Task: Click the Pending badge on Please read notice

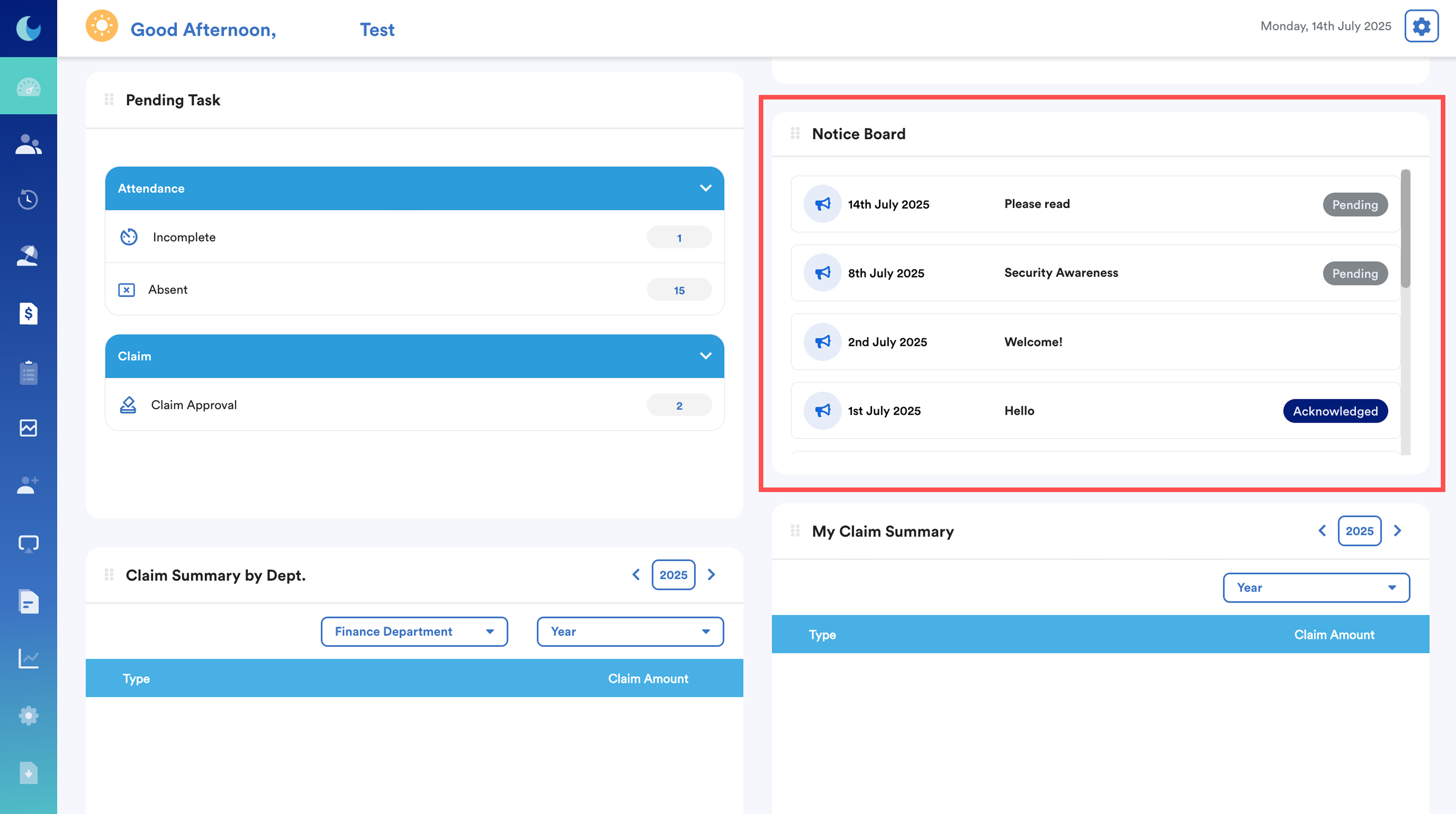Action: (1354, 205)
